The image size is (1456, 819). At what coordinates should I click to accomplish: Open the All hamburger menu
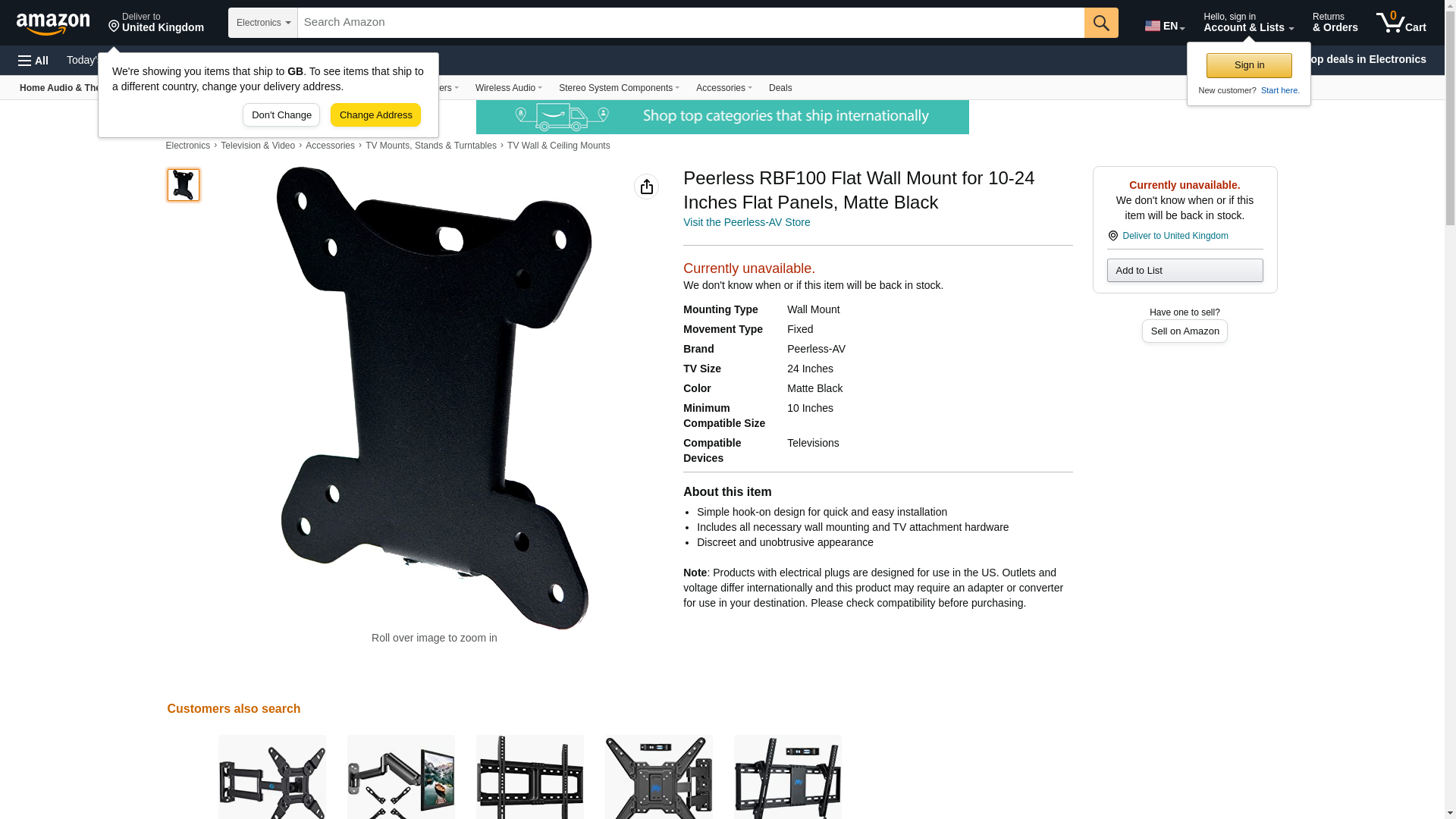tap(33, 61)
